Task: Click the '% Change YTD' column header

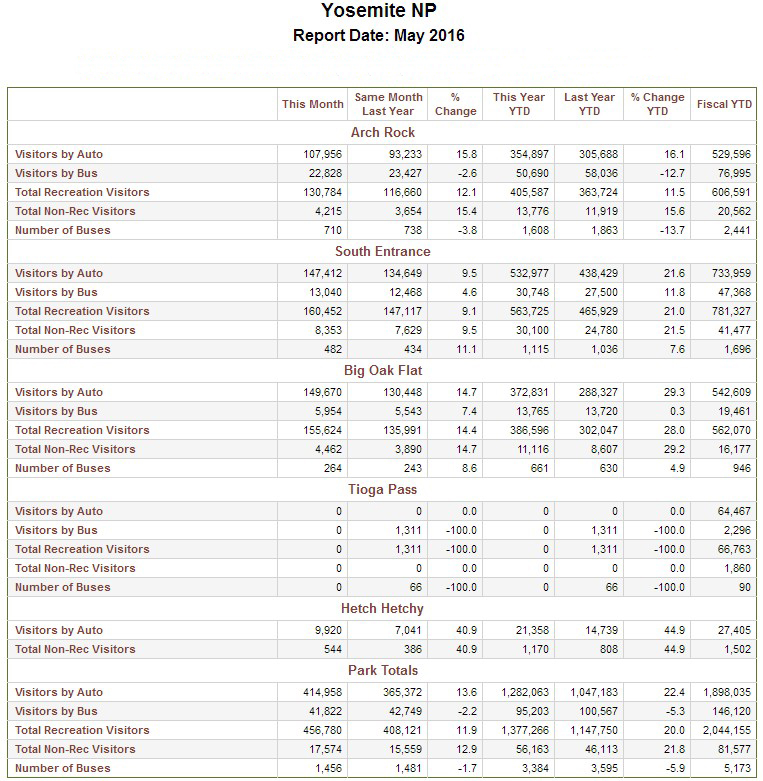Action: pos(657,104)
